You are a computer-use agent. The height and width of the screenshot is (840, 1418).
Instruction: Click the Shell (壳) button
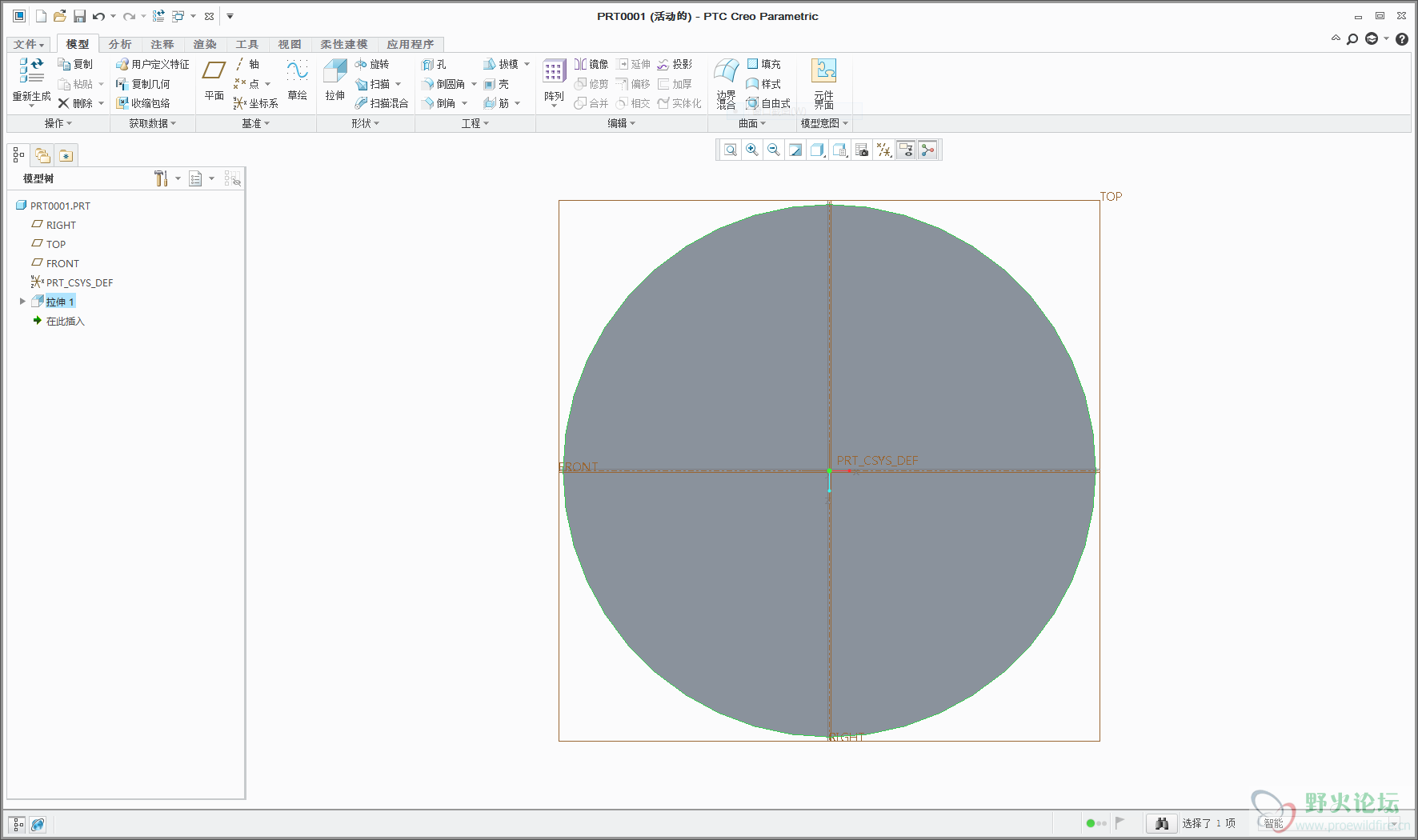coord(496,84)
